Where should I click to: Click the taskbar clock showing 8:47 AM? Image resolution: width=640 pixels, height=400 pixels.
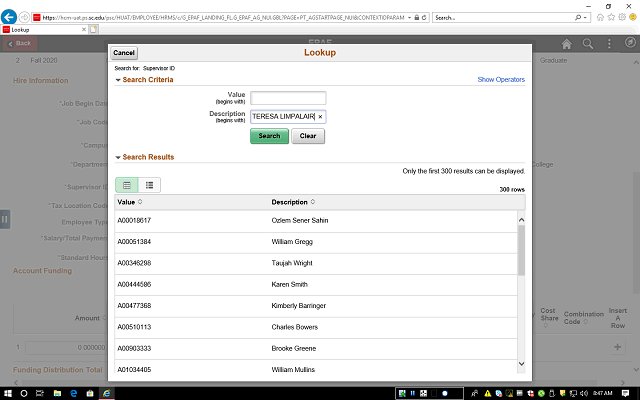tap(602, 393)
